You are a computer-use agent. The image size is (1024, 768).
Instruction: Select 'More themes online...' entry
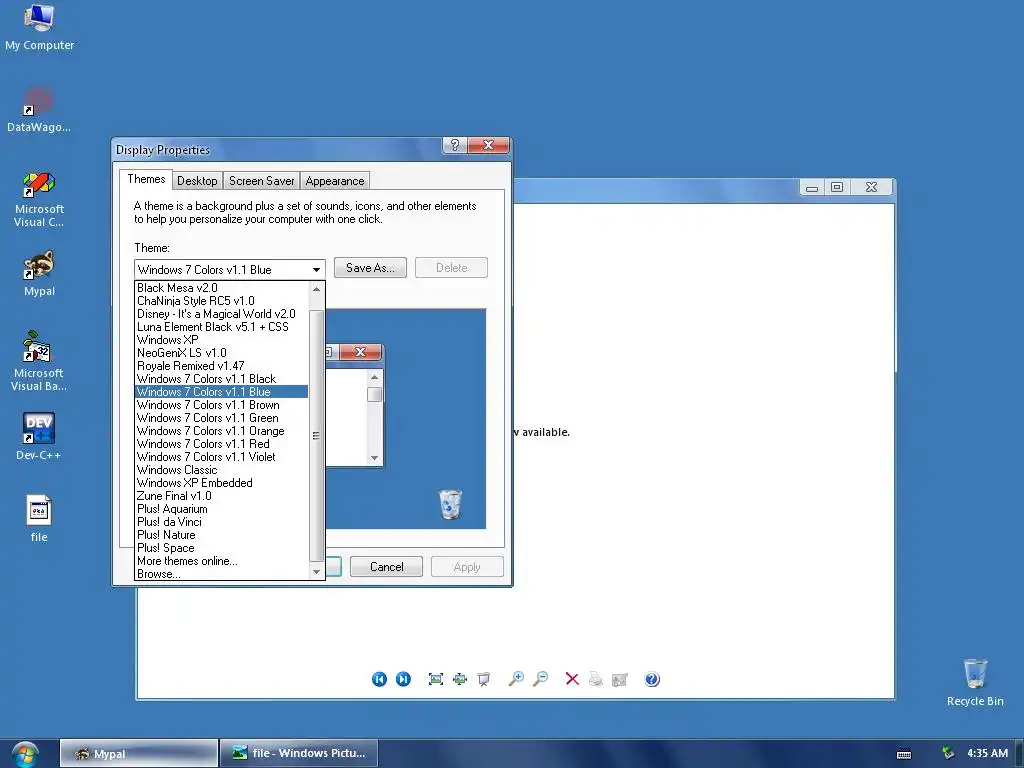point(221,561)
